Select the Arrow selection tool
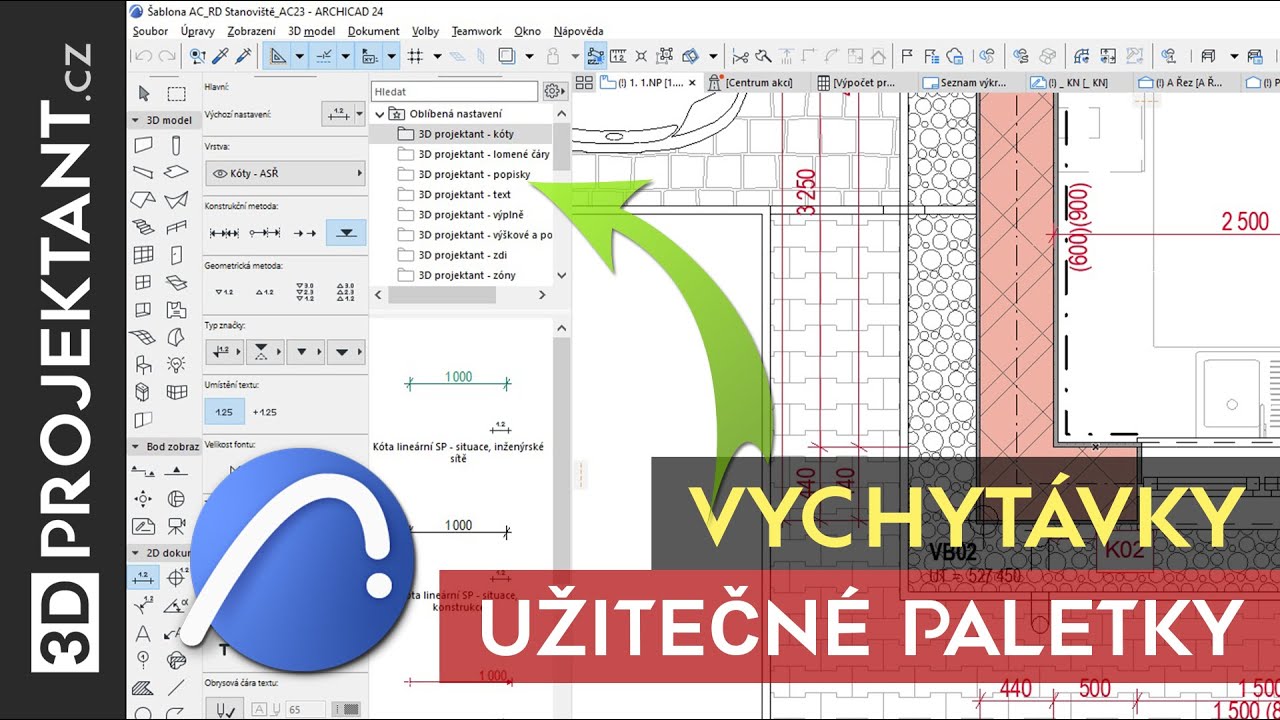The height and width of the screenshot is (720, 1280). (x=144, y=93)
